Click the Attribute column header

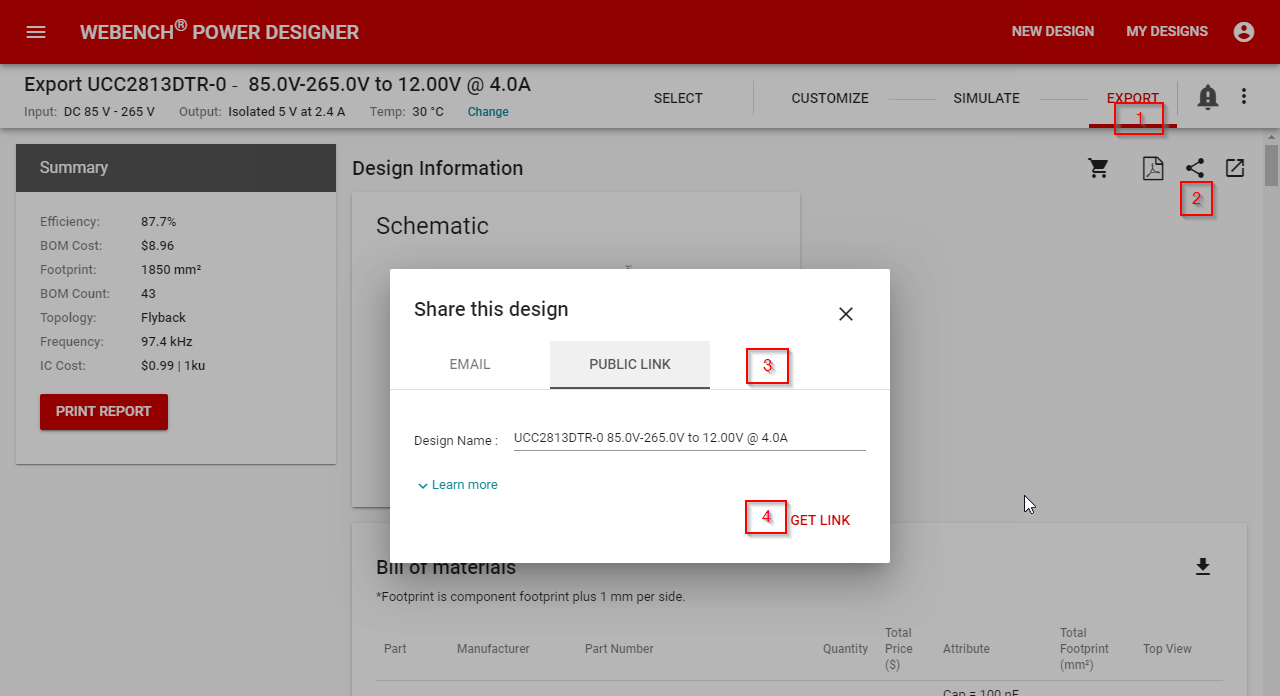point(966,649)
